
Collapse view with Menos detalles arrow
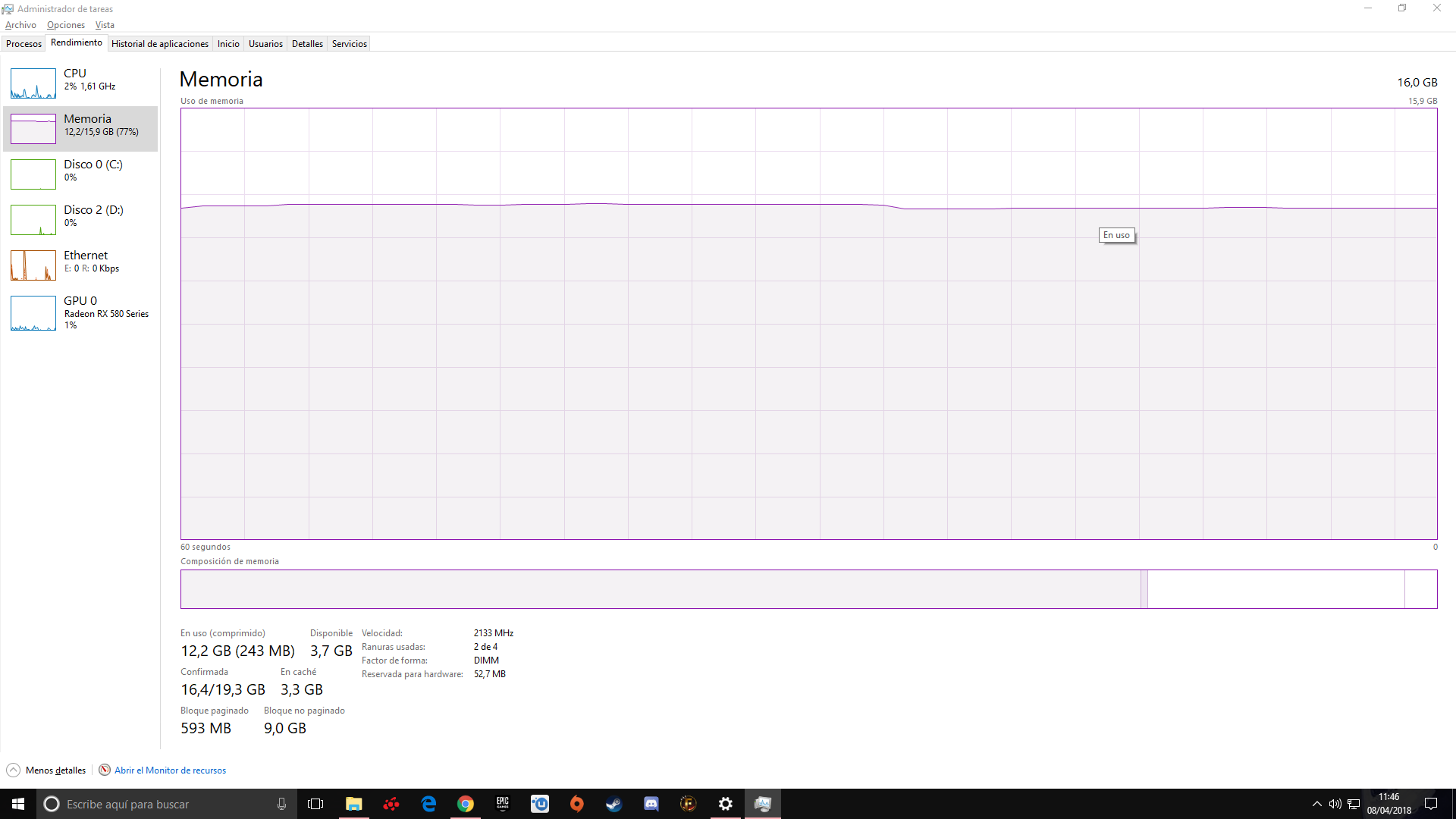(x=14, y=770)
